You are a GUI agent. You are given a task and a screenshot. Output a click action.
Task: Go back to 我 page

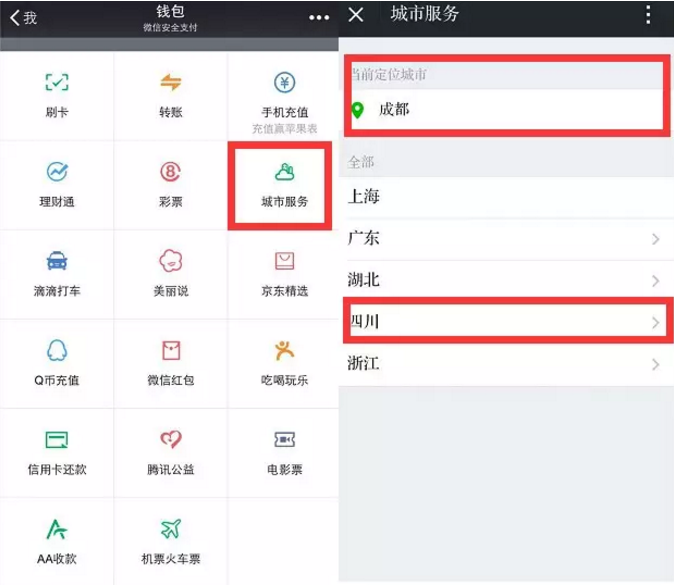click(x=24, y=18)
